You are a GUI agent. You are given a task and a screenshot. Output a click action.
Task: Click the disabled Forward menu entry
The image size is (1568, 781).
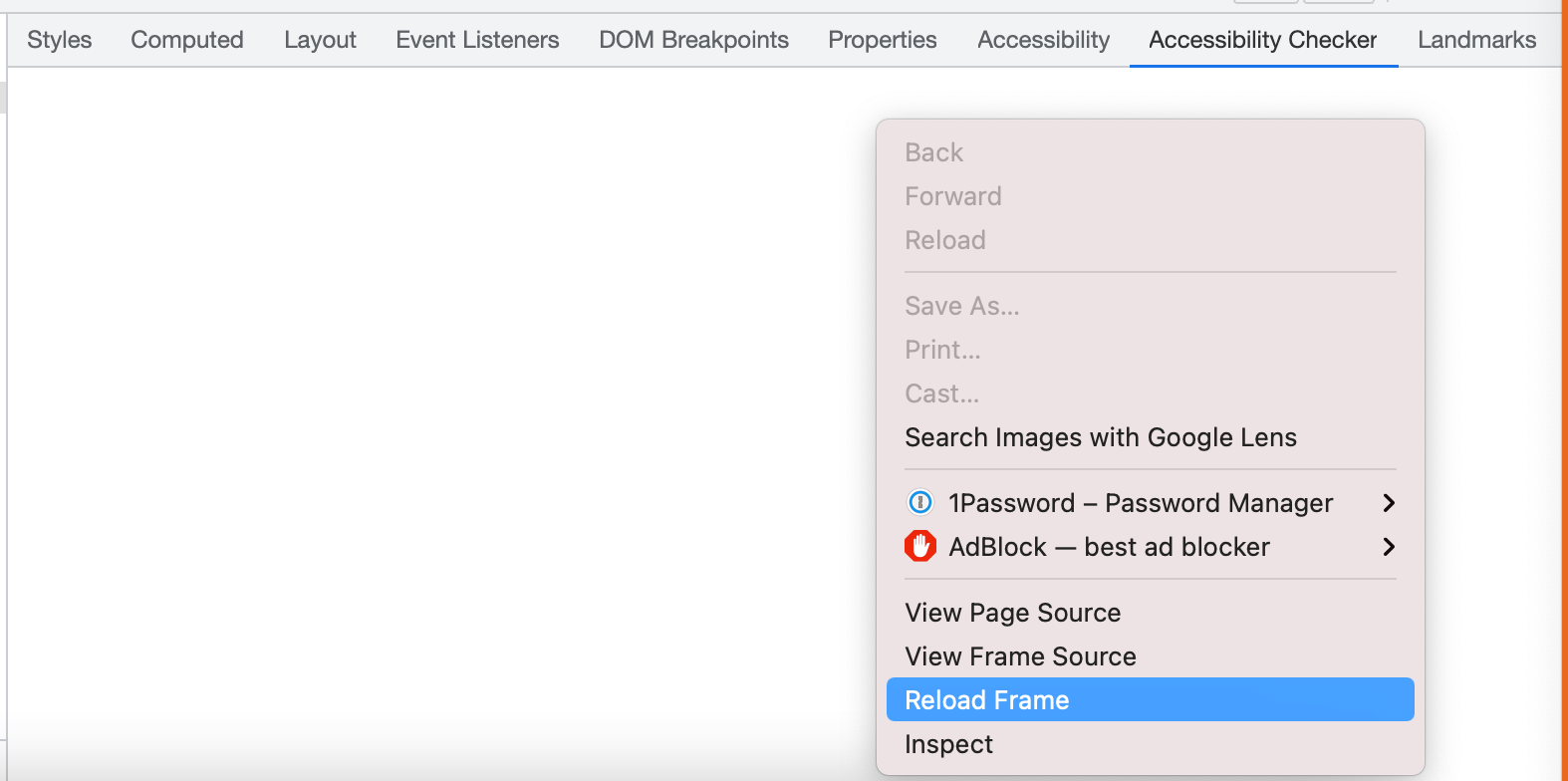click(x=952, y=195)
